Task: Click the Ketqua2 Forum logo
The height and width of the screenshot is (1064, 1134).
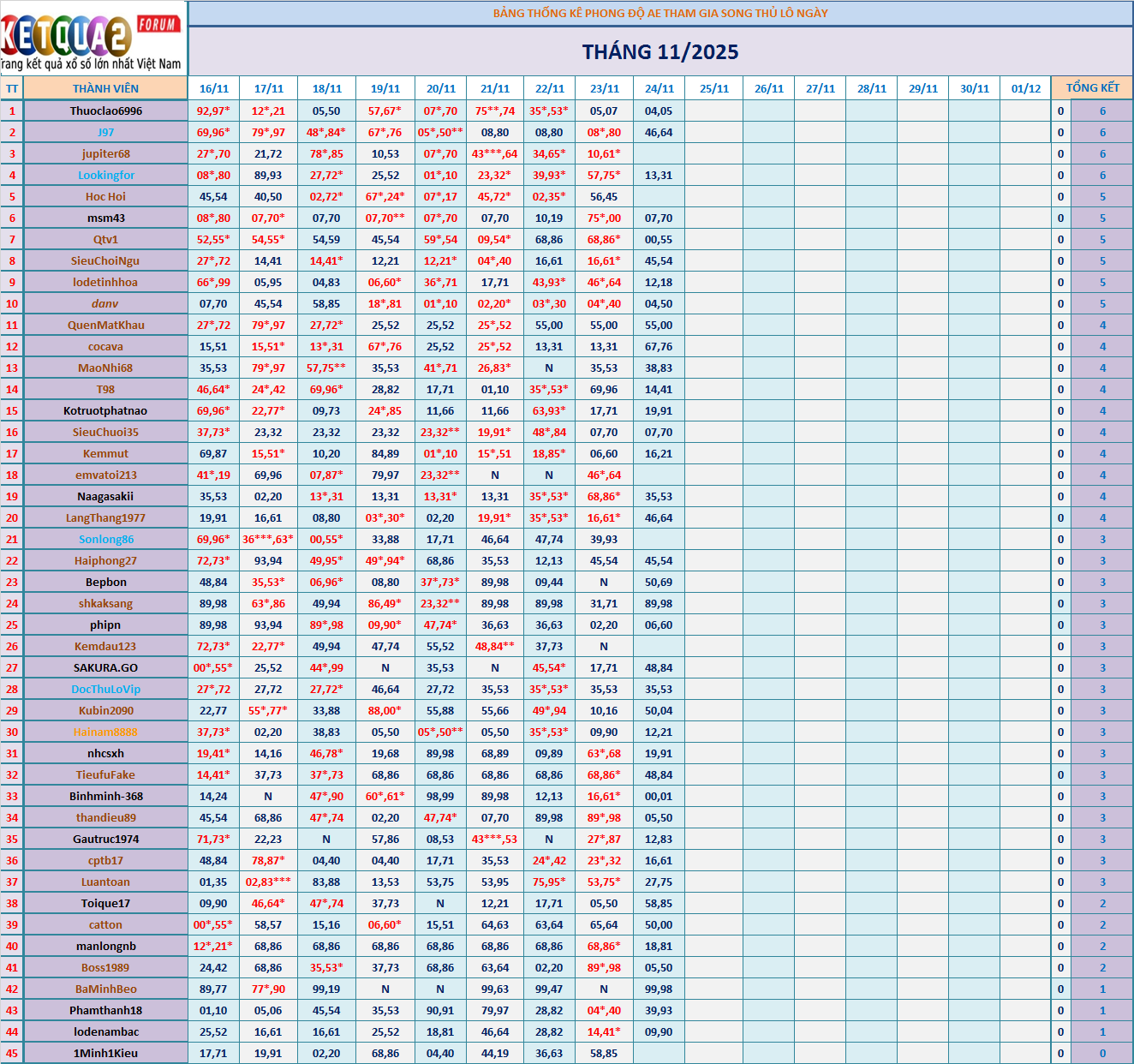Action: click(93, 38)
